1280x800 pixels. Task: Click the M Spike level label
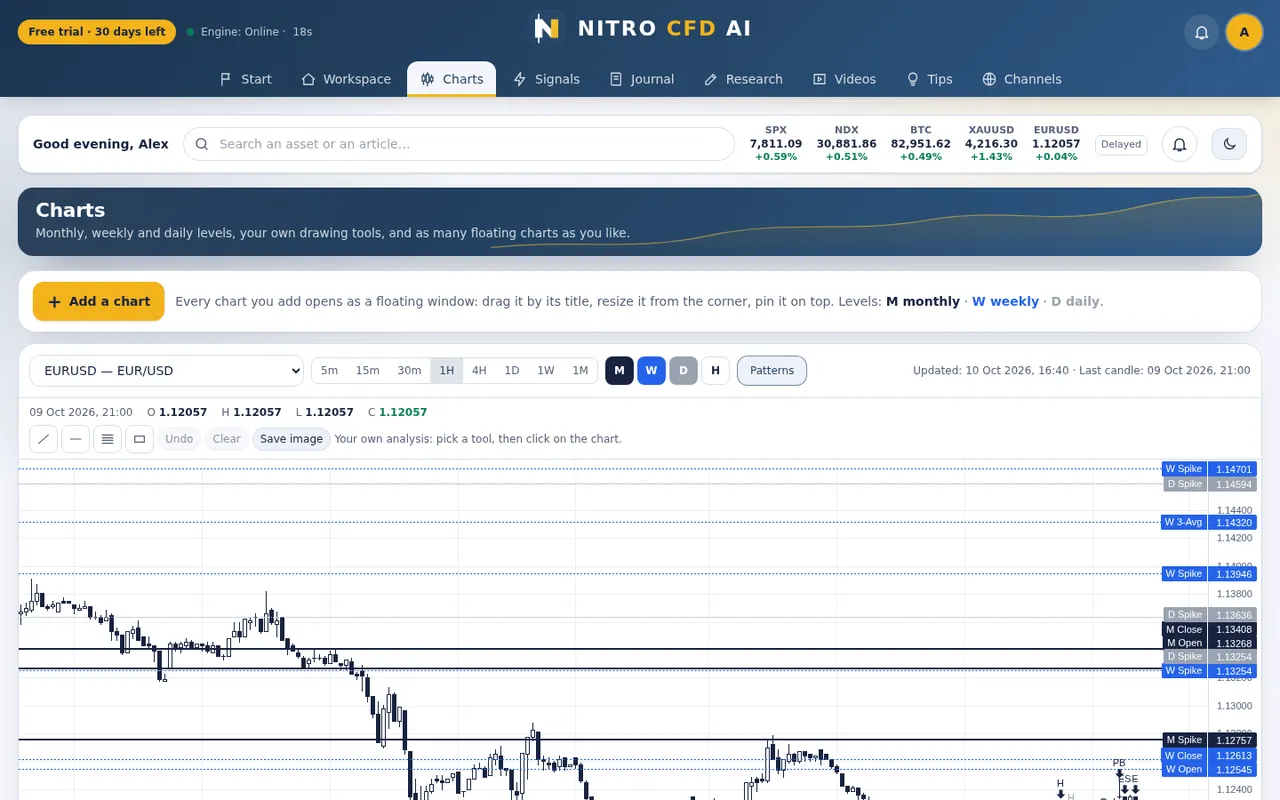pyautogui.click(x=1184, y=740)
